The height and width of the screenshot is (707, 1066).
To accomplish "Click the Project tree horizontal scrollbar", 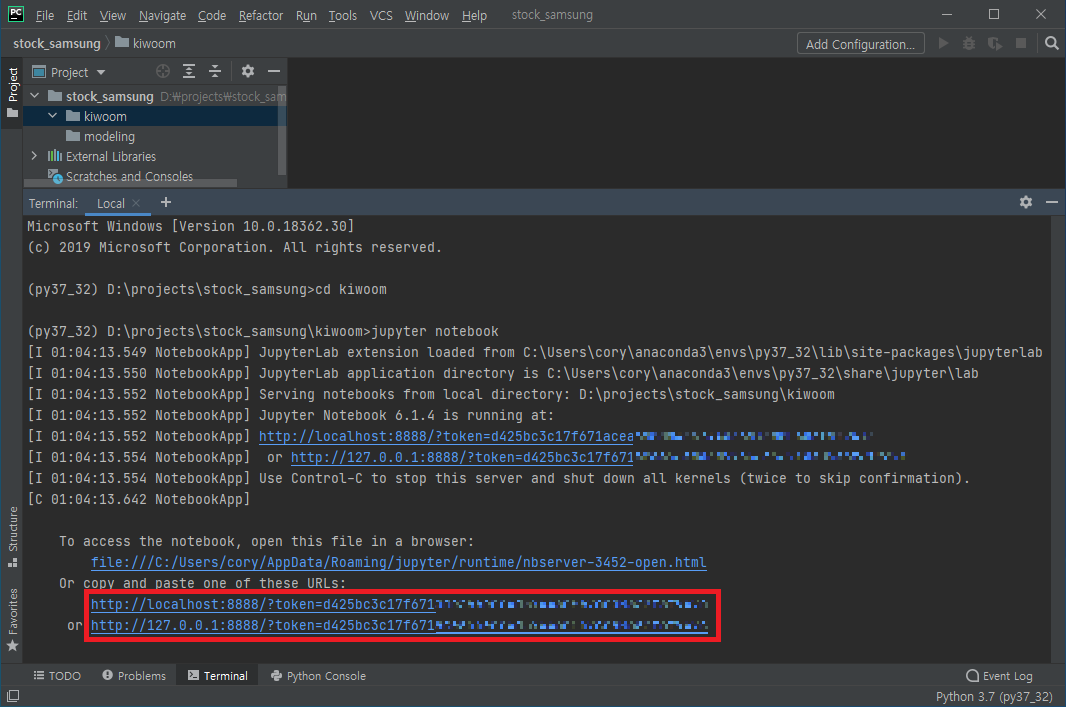I will tap(131, 183).
